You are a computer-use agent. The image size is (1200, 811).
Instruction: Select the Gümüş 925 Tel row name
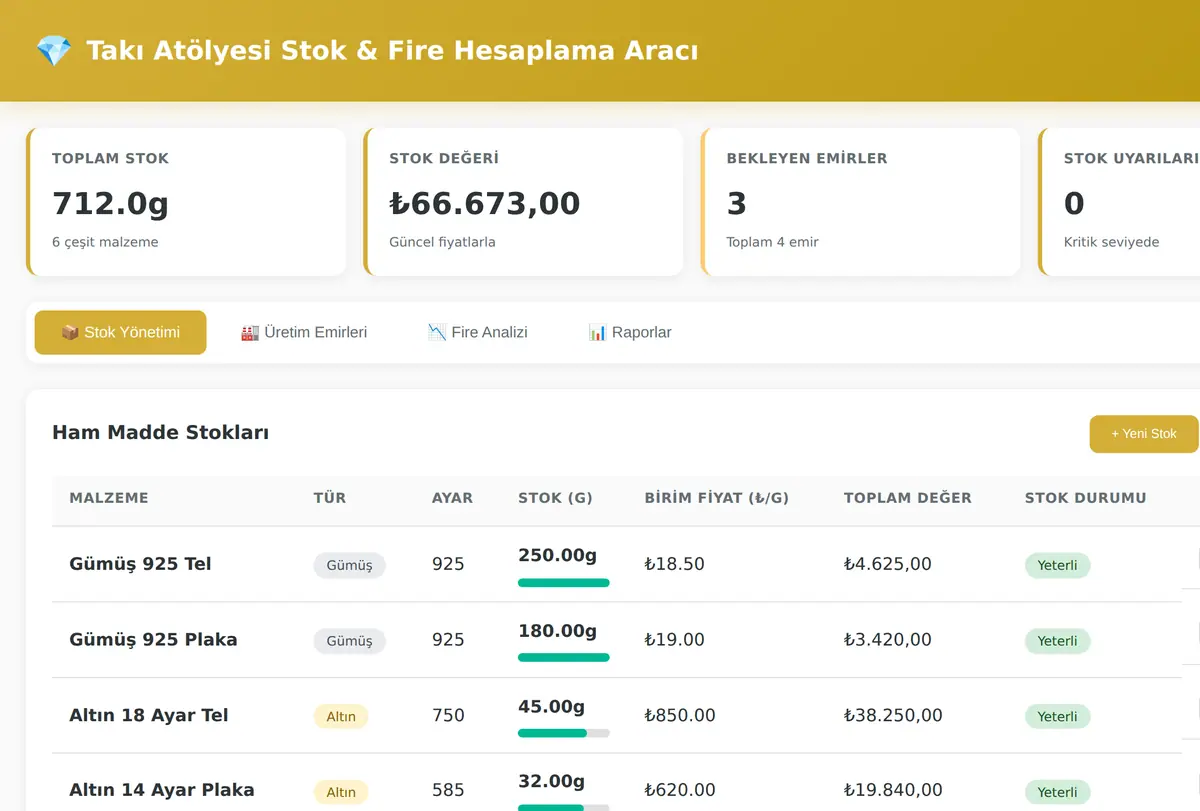[140, 564]
